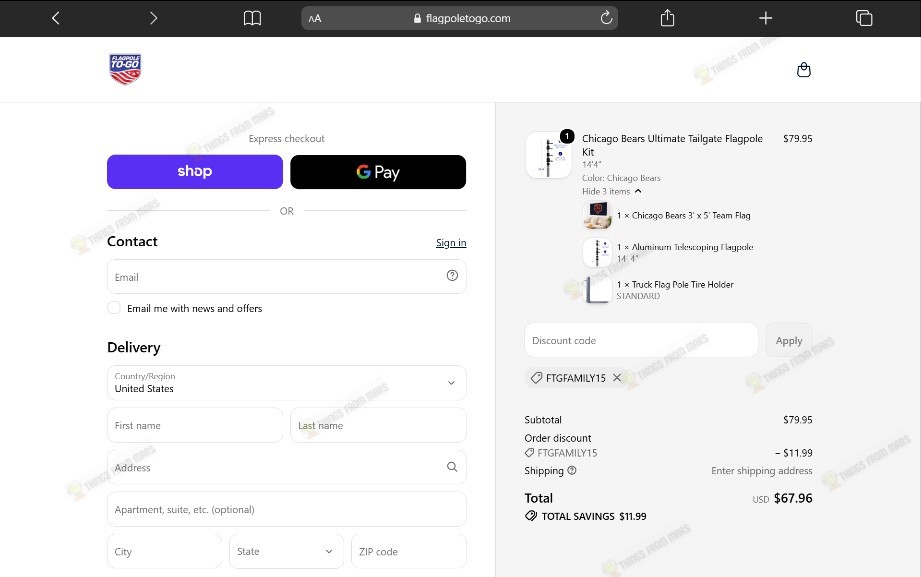Viewport: 921px width, 577px height.
Task: Remove FTGFAMILY15 discount with X icon
Action: [x=617, y=378]
